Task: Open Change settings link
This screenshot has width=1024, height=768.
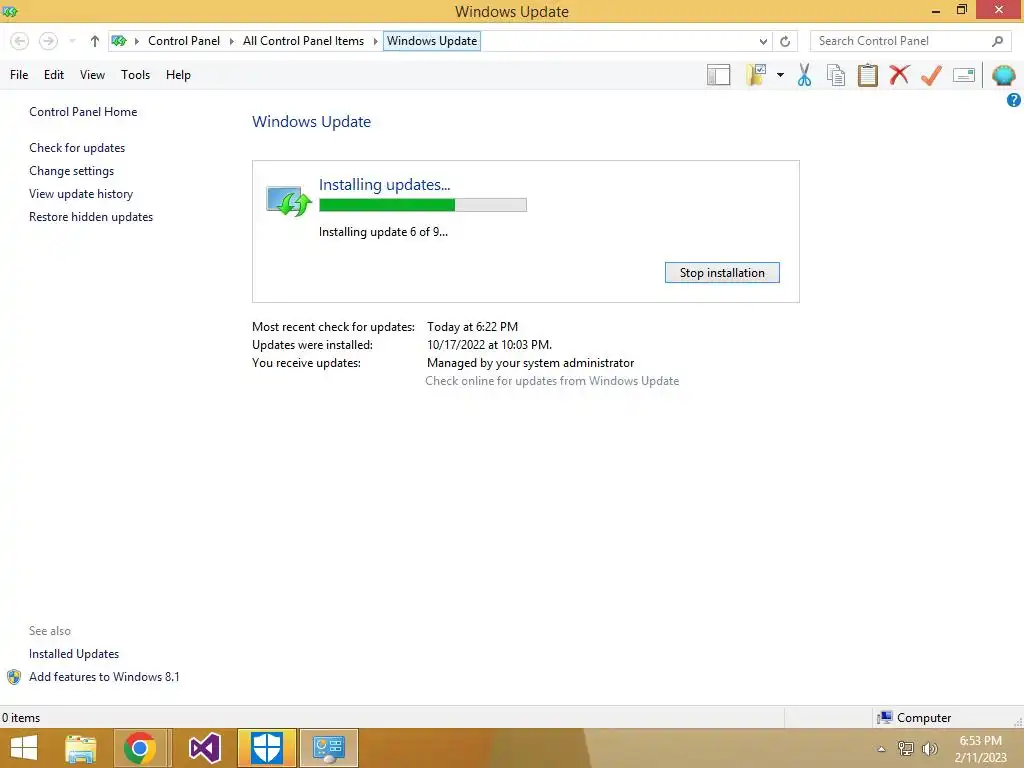Action: click(71, 171)
